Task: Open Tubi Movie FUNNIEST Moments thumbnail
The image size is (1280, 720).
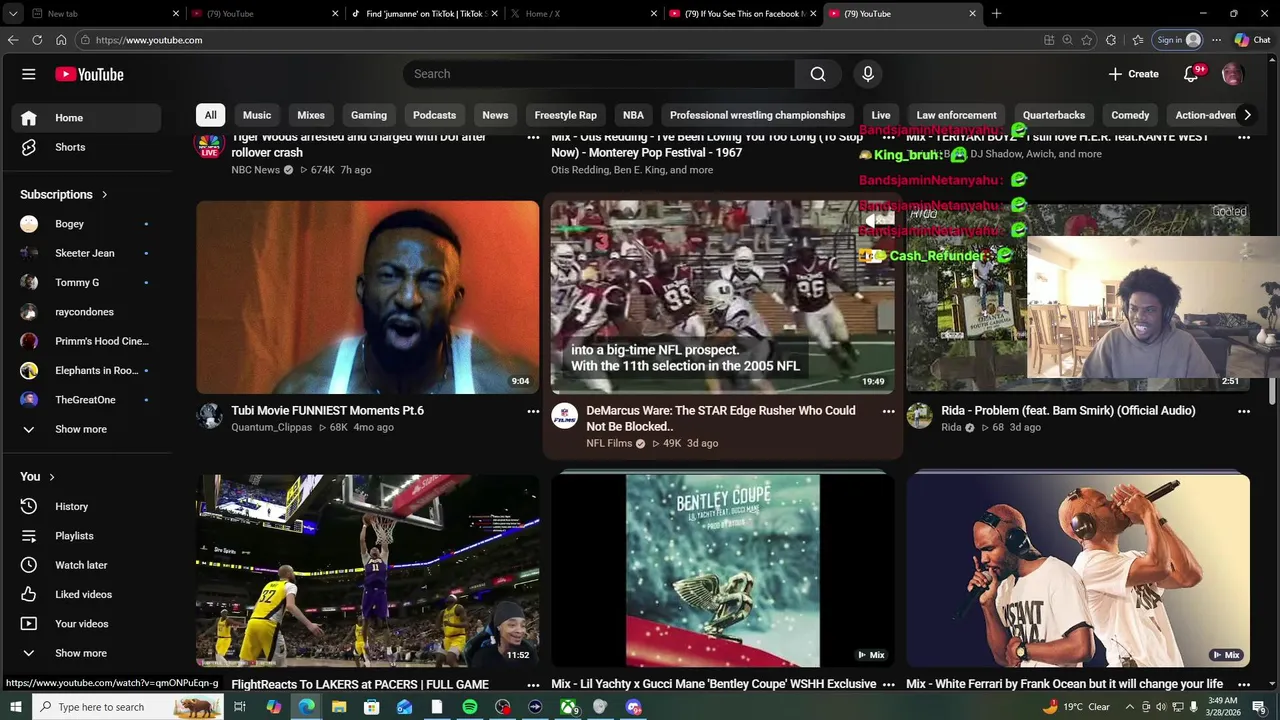Action: (x=367, y=297)
